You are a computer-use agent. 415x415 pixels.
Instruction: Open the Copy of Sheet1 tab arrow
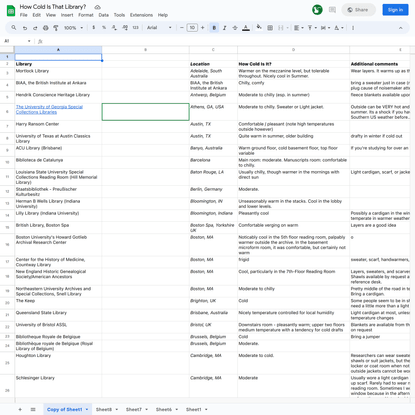[x=87, y=409]
